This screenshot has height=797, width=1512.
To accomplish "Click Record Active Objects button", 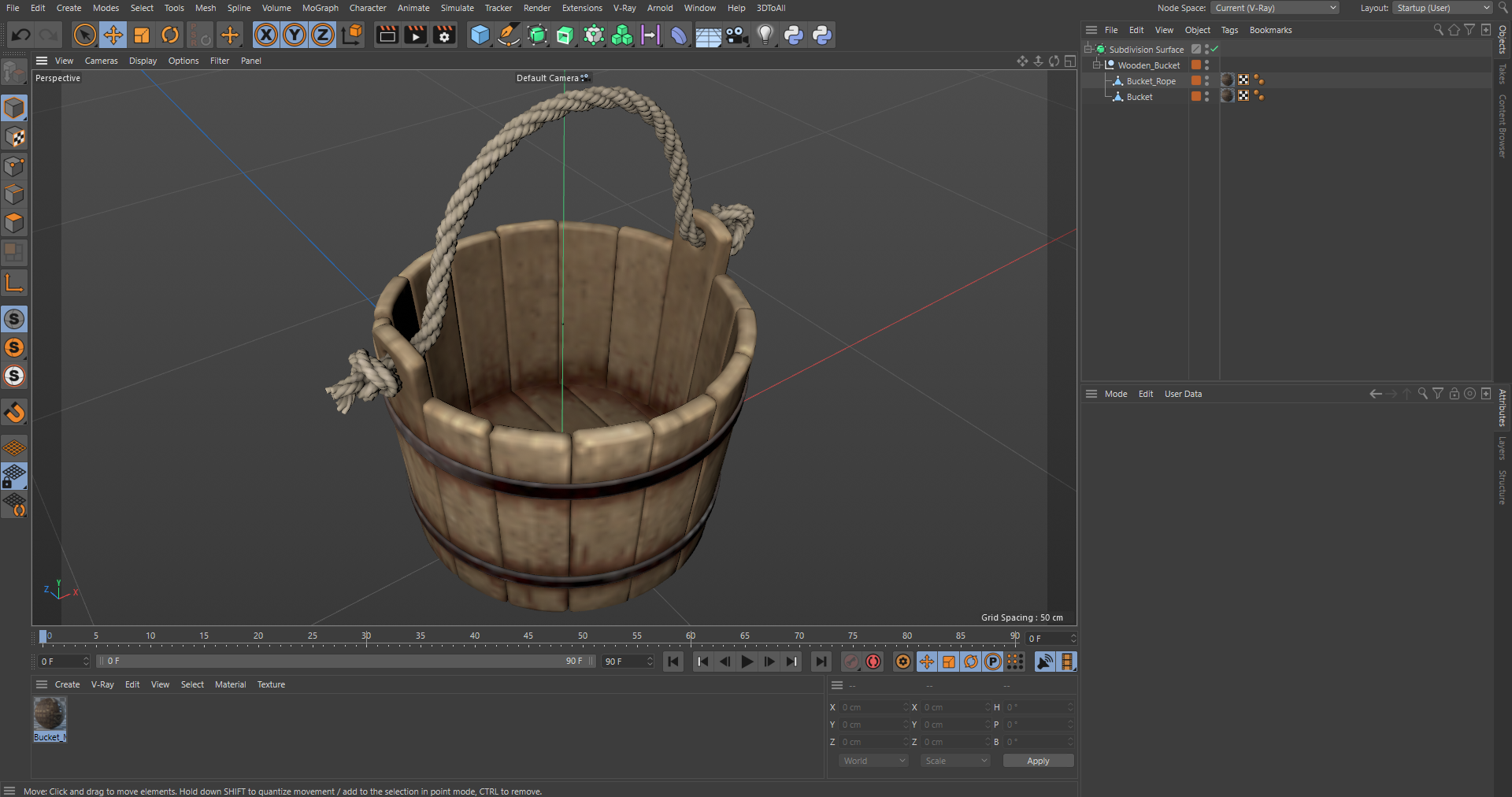I will click(850, 662).
